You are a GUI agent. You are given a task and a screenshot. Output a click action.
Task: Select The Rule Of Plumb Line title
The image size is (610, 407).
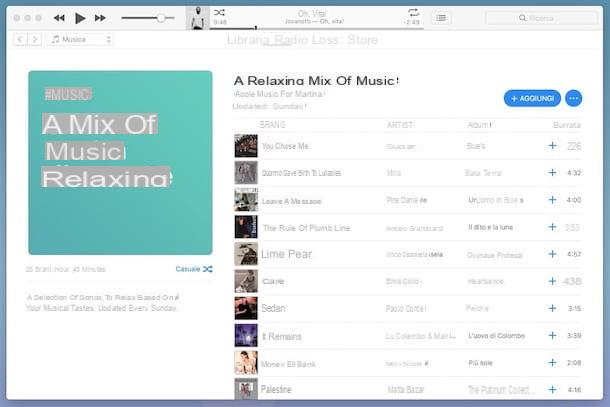coord(307,228)
